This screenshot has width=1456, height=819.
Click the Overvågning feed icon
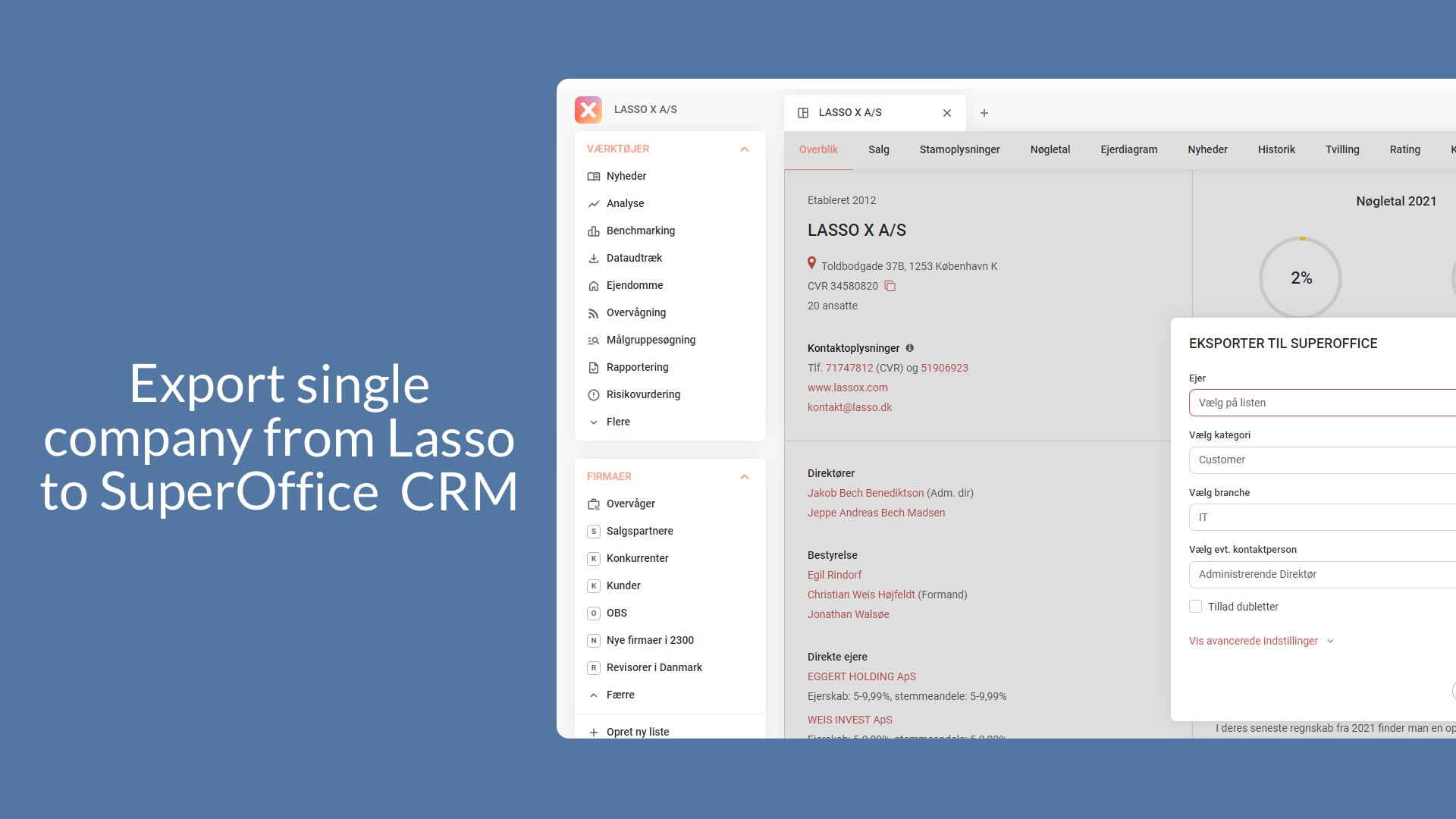(594, 313)
